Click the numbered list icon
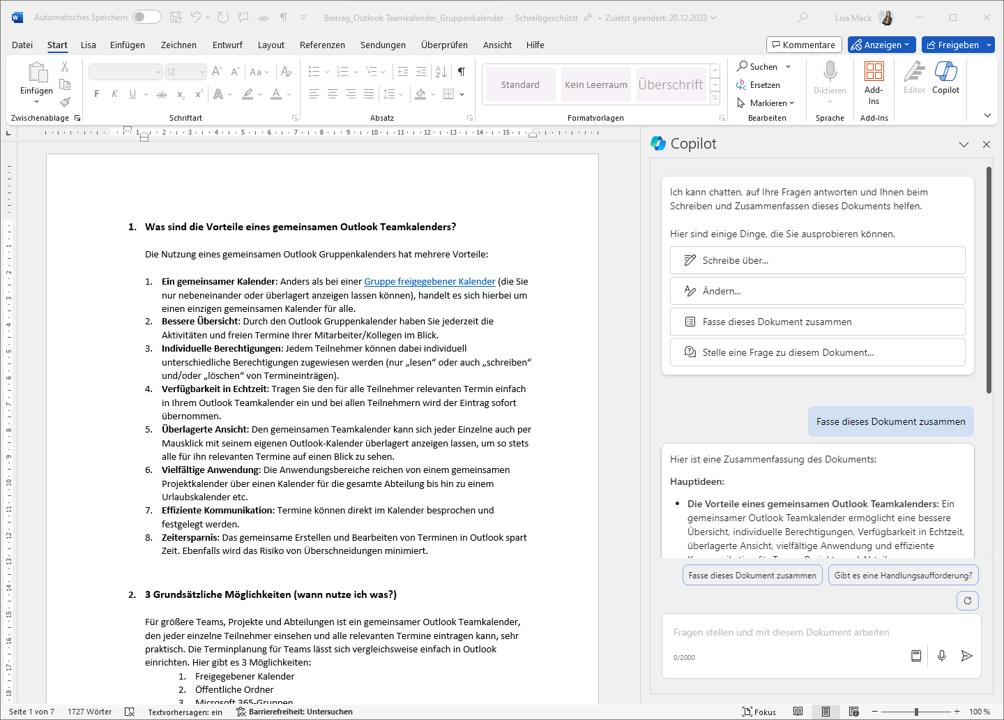This screenshot has width=1004, height=720. pos(343,72)
